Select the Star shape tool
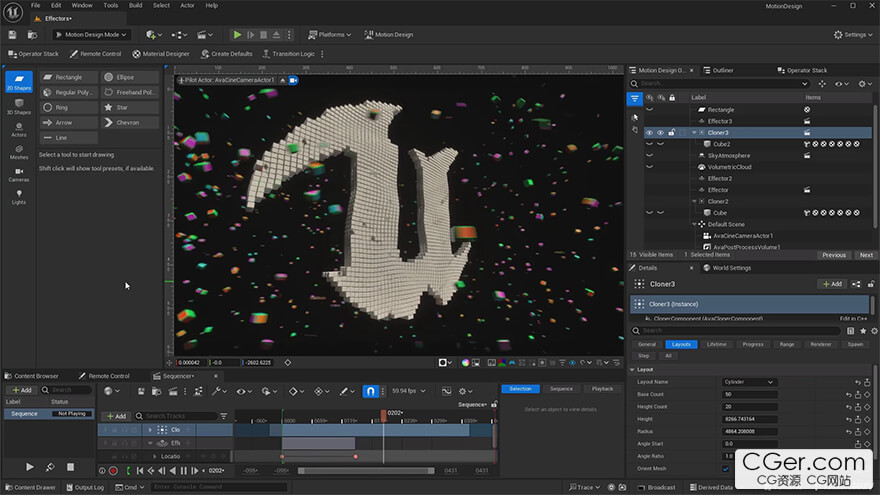 point(130,107)
